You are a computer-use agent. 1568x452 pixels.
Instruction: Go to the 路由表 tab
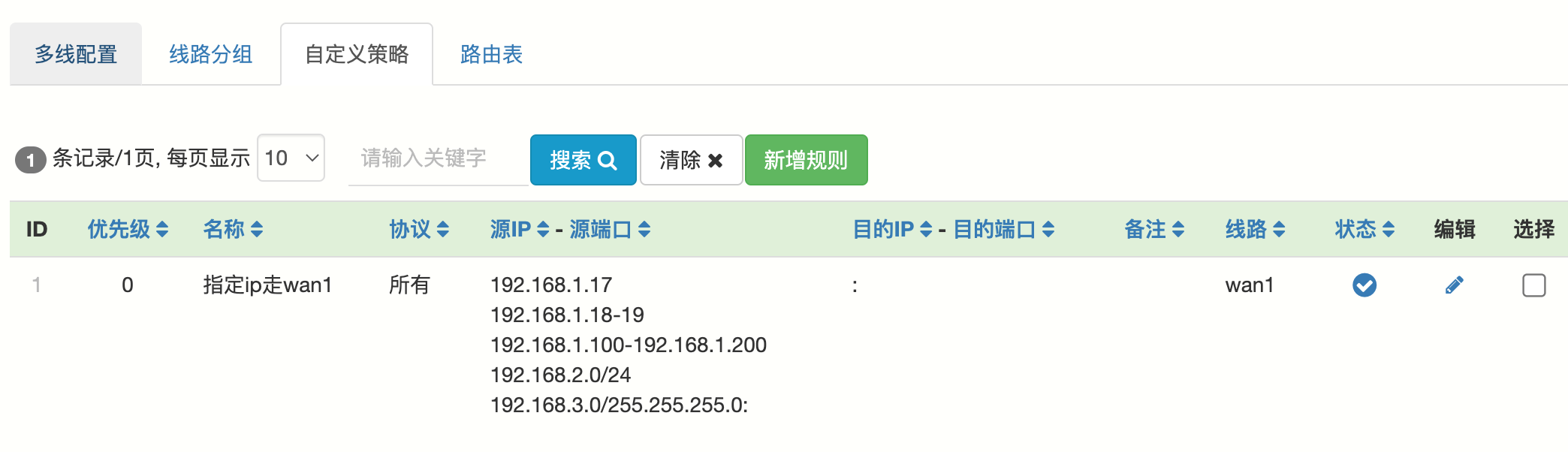491,54
